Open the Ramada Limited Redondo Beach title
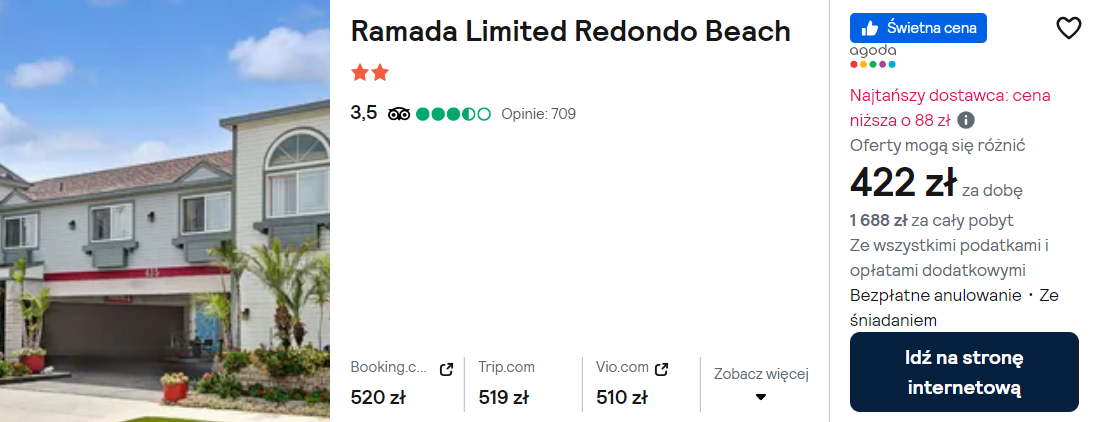1097x422 pixels. pyautogui.click(x=570, y=31)
